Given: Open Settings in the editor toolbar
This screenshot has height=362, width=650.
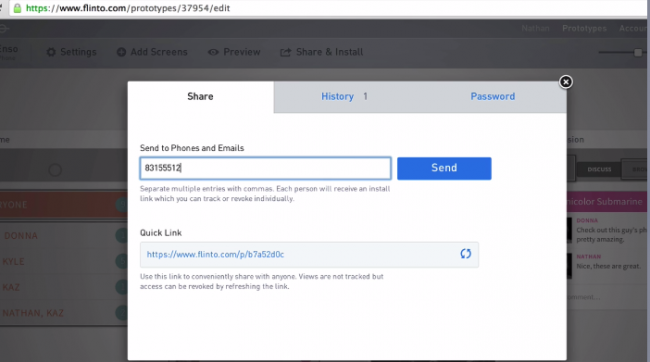Looking at the screenshot, I should tap(71, 52).
